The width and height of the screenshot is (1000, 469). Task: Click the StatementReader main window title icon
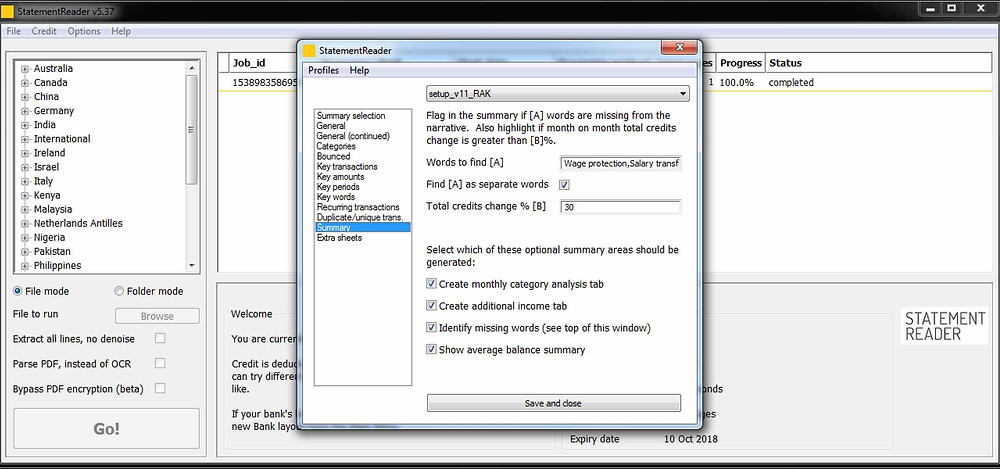point(8,11)
